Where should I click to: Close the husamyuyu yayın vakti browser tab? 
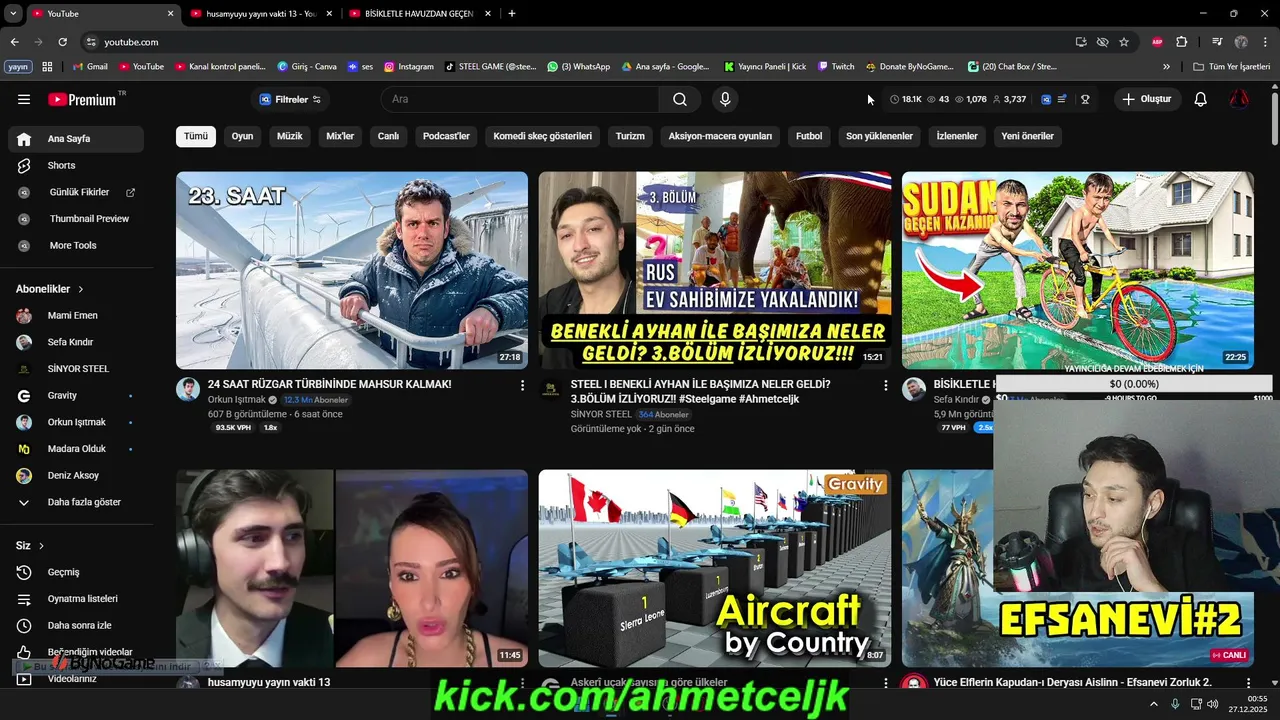[x=329, y=14]
